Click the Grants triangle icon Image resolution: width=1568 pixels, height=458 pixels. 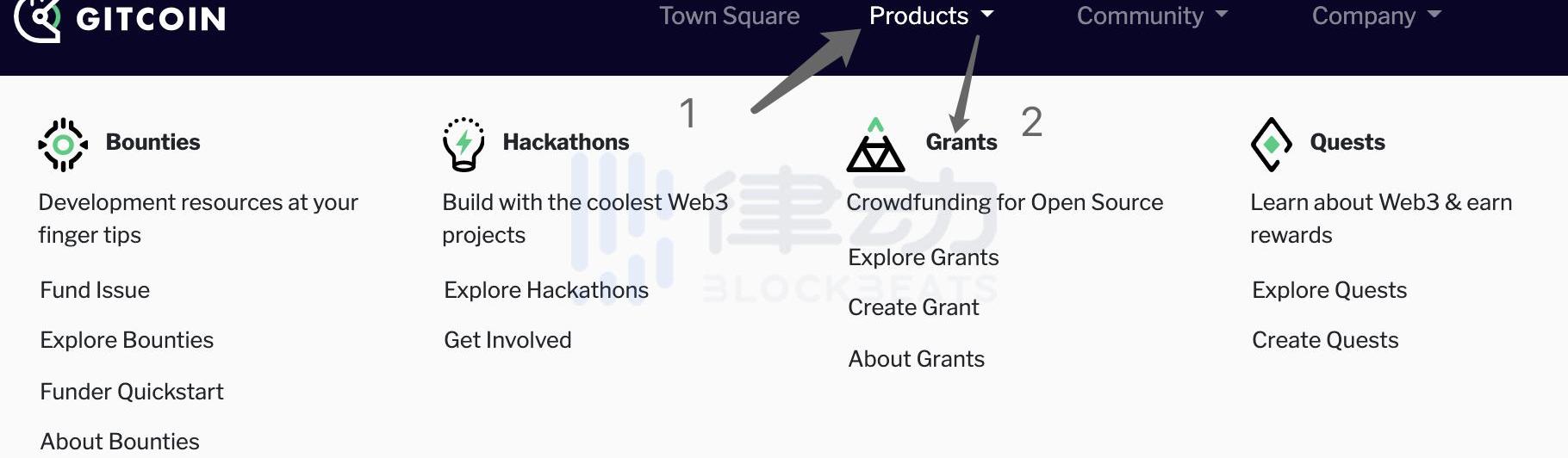(875, 146)
